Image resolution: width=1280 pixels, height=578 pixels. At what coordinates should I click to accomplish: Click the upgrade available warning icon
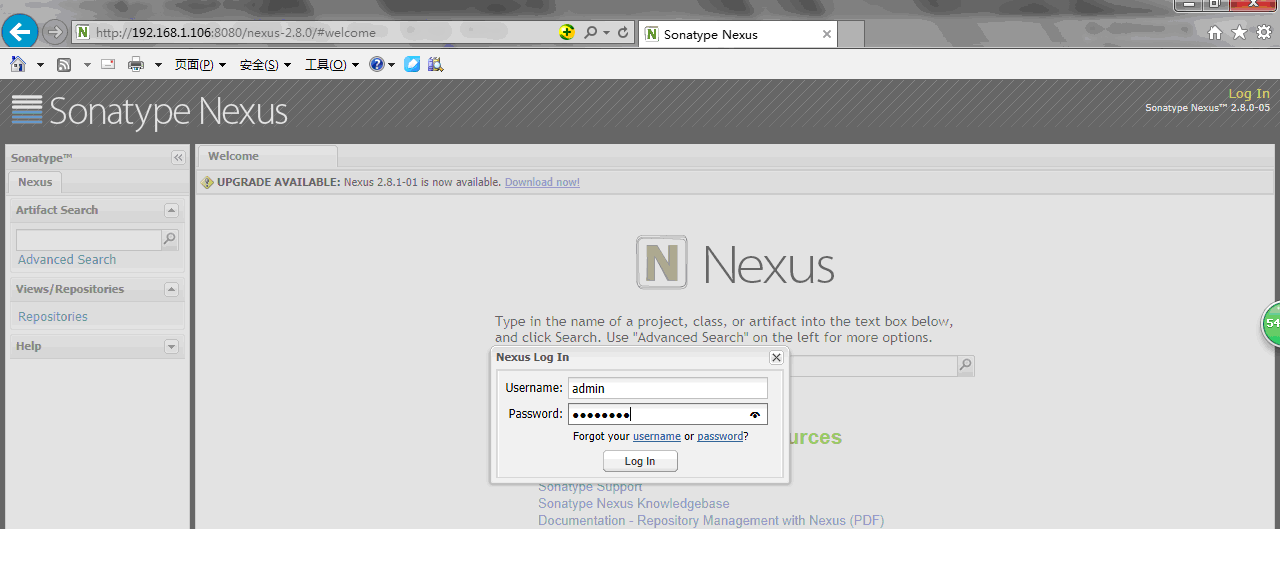click(x=208, y=182)
